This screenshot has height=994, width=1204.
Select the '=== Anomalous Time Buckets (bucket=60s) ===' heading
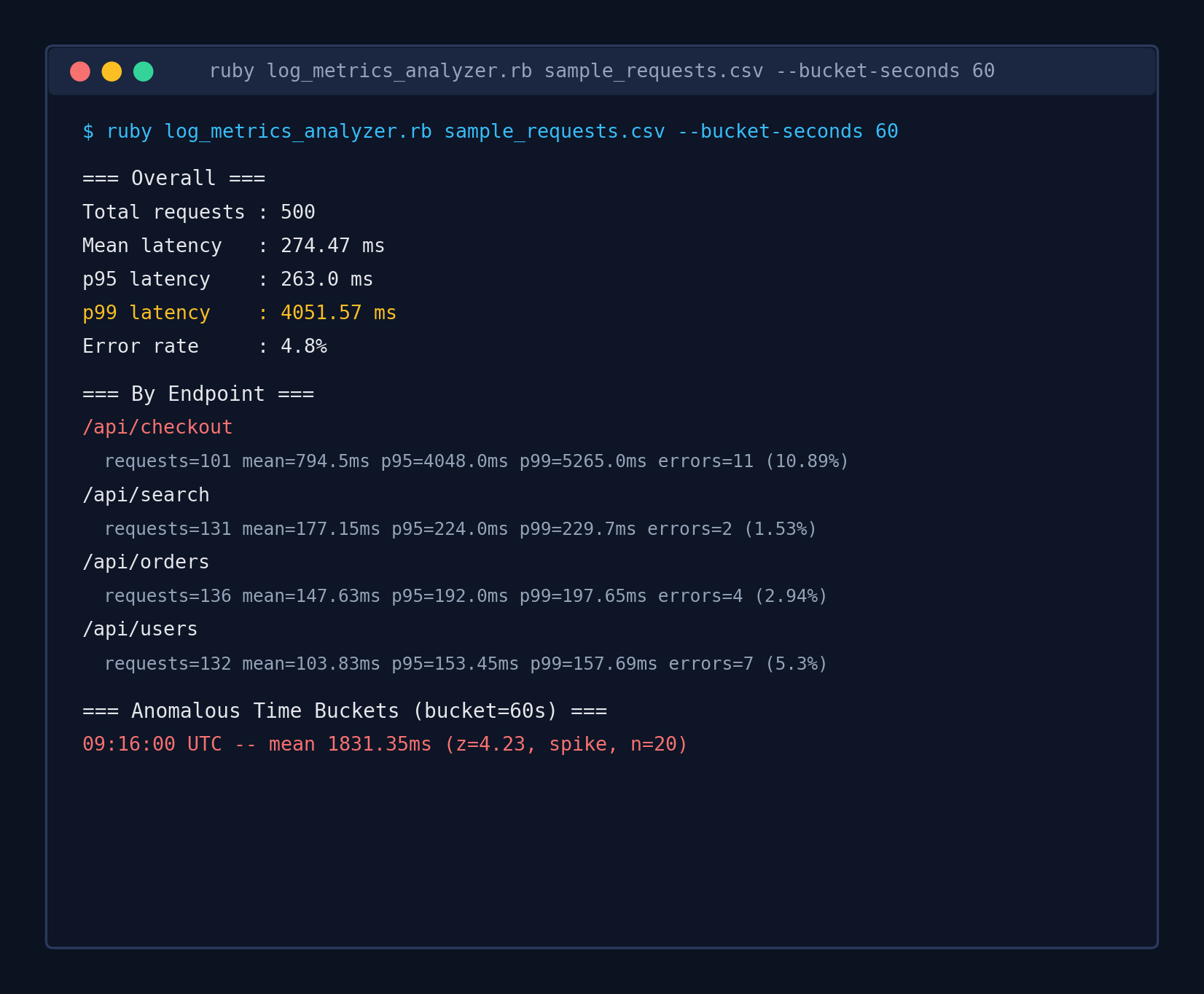pos(345,711)
